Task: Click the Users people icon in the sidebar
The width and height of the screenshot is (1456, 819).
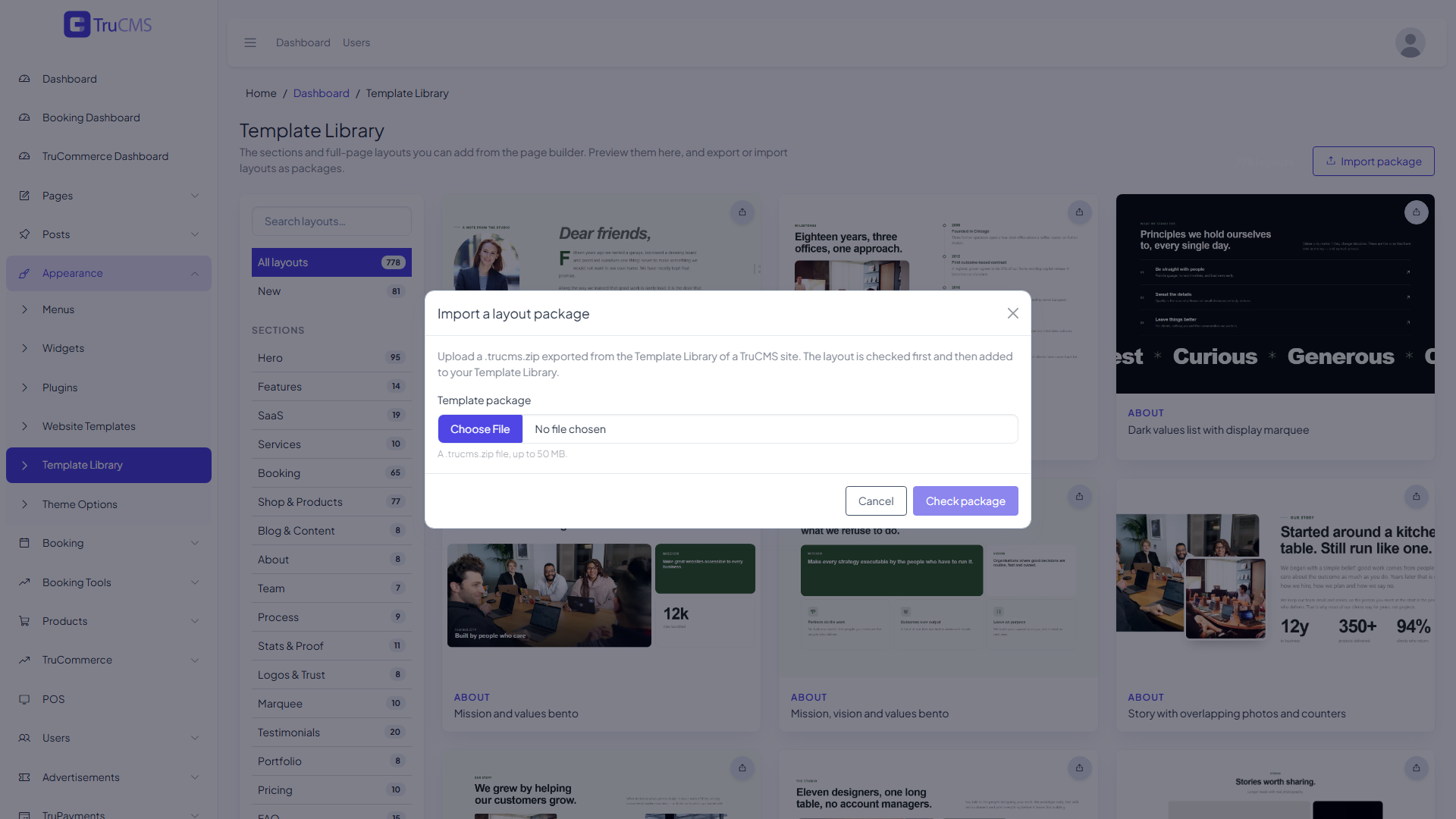Action: pyautogui.click(x=24, y=738)
